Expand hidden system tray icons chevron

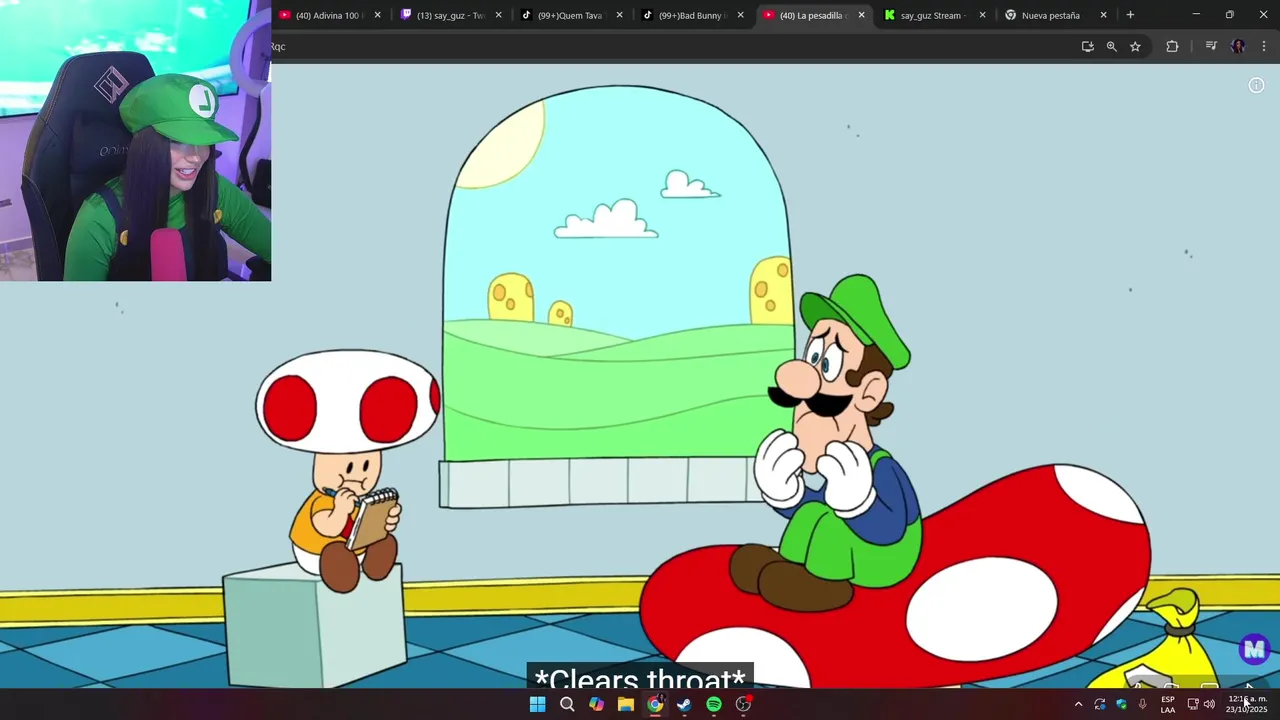(x=1078, y=704)
